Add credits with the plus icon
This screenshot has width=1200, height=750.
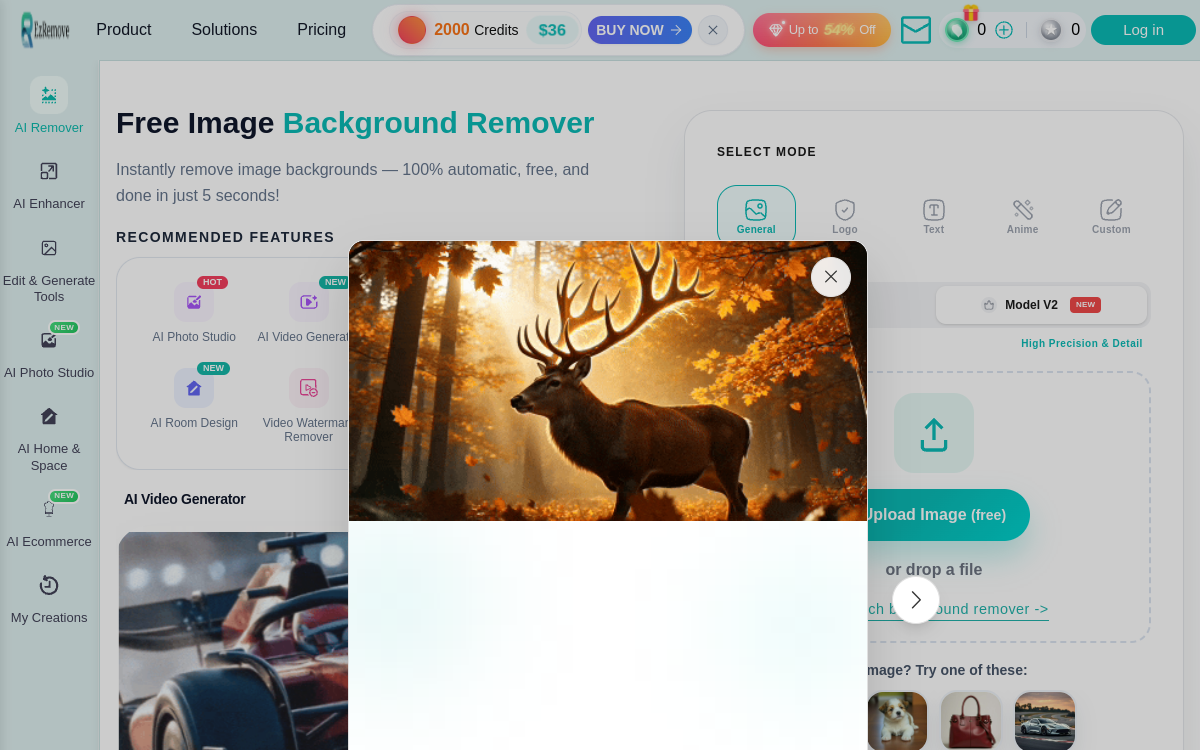click(x=1004, y=30)
